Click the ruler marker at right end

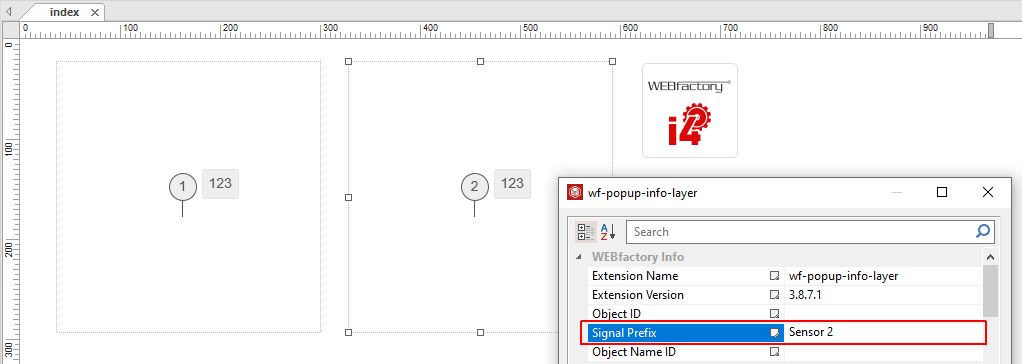[991, 30]
